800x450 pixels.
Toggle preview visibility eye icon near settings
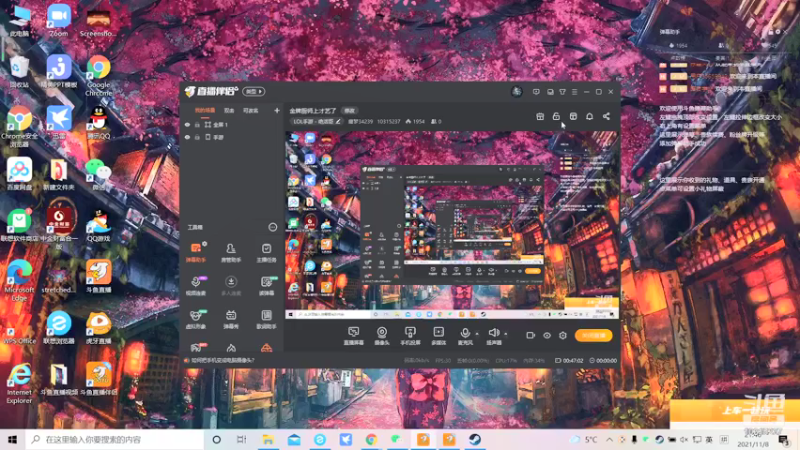[x=547, y=335]
